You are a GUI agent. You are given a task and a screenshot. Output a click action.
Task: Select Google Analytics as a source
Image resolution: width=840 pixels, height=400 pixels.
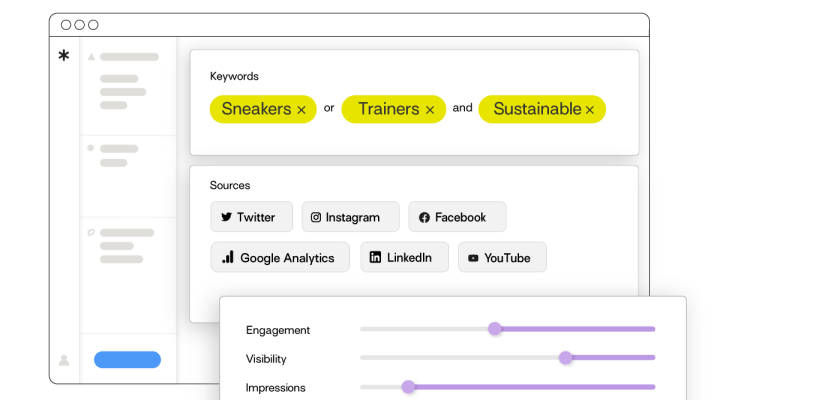click(x=279, y=257)
